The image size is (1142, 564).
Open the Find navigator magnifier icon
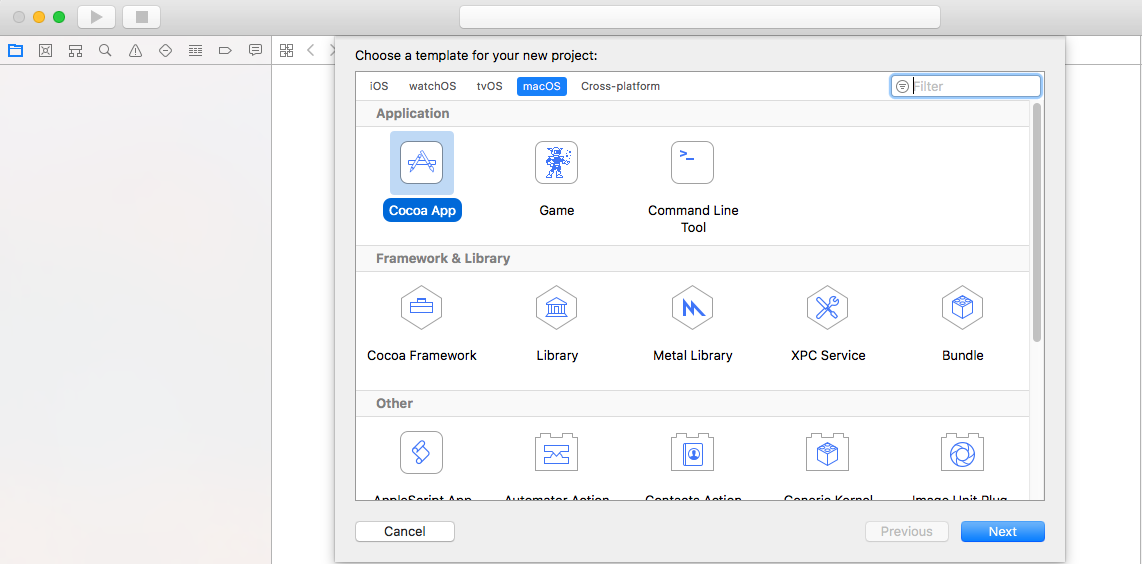coord(105,50)
